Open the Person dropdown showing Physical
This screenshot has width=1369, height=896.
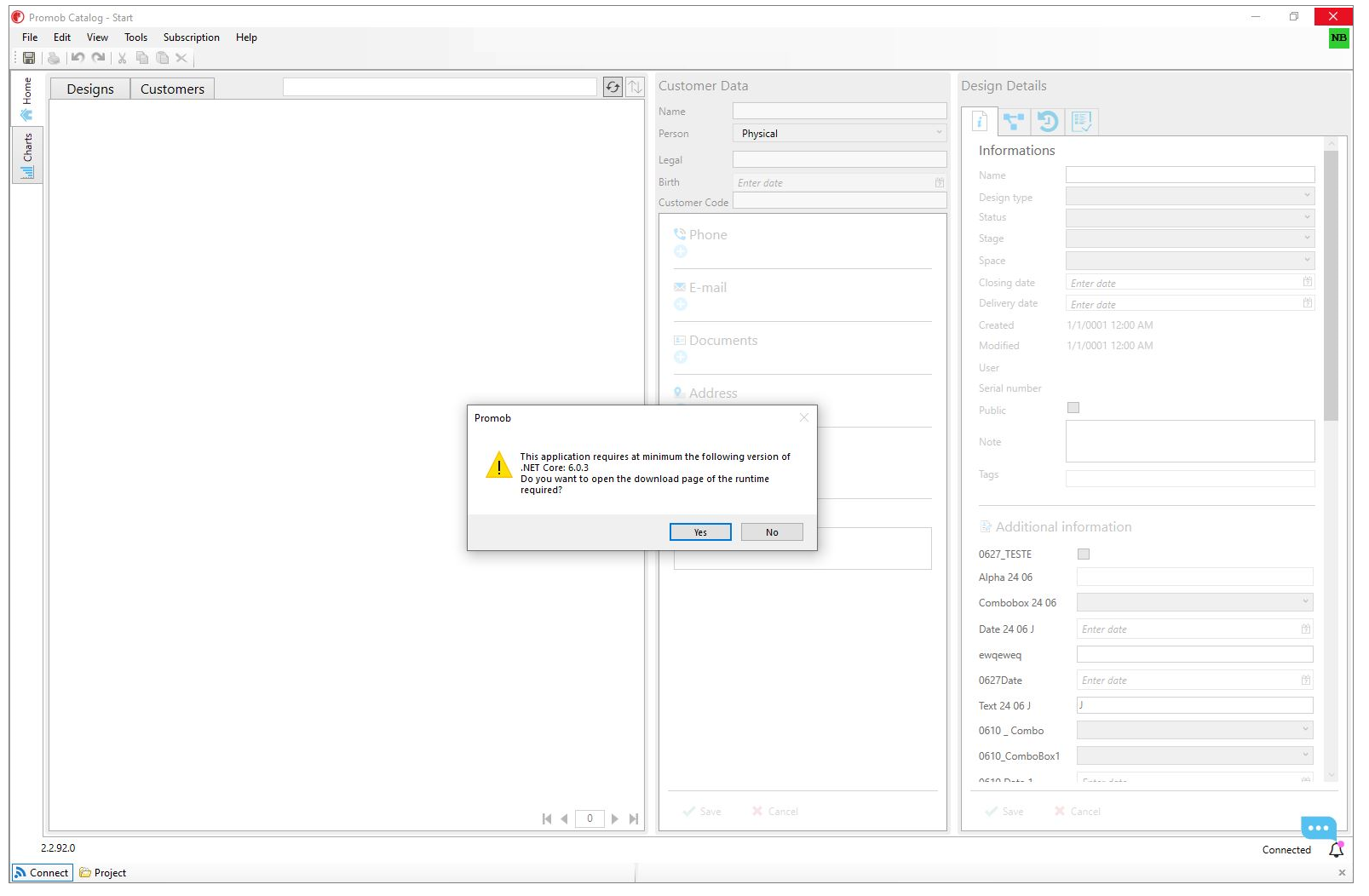(x=840, y=134)
